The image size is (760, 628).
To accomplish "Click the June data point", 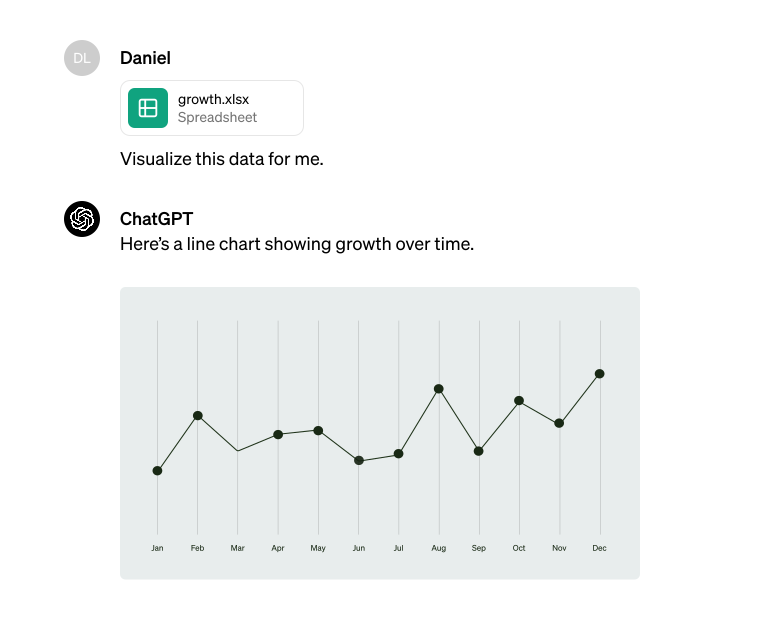I will pyautogui.click(x=359, y=460).
